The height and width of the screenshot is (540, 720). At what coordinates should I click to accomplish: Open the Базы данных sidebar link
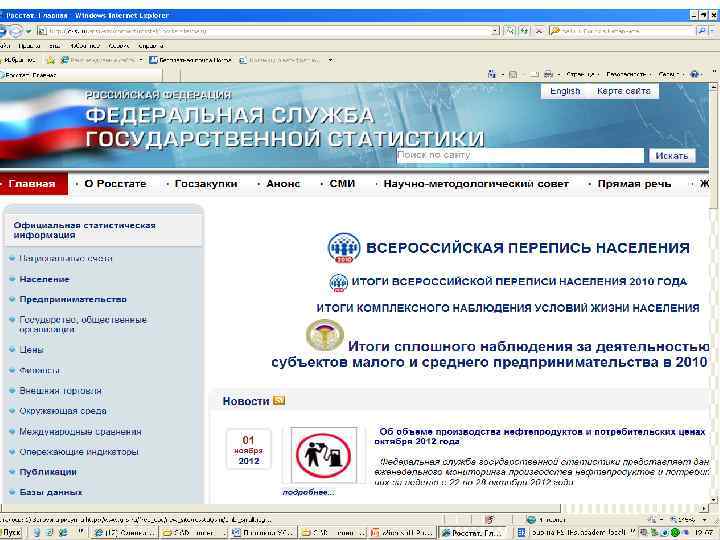tap(51, 492)
